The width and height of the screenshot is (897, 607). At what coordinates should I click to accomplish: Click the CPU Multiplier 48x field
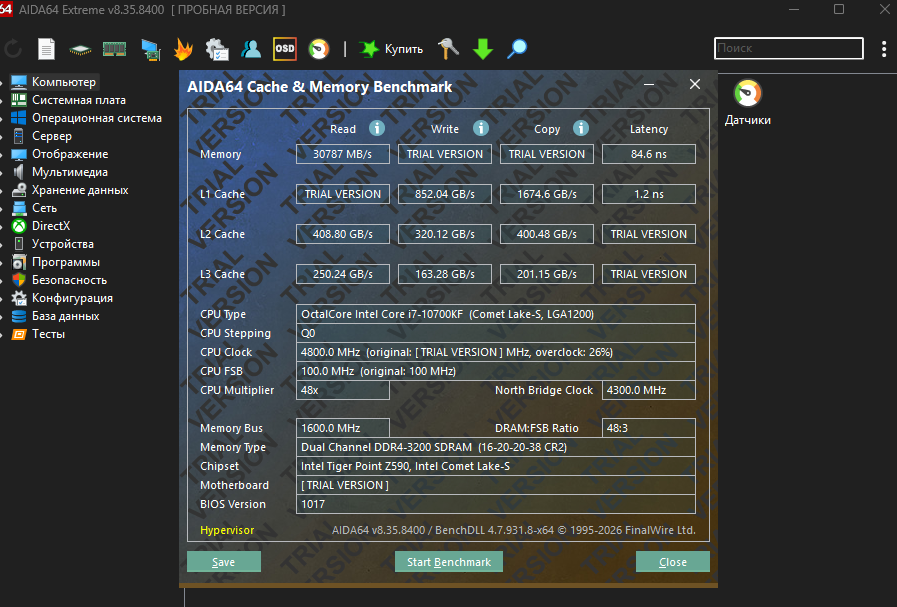click(343, 390)
